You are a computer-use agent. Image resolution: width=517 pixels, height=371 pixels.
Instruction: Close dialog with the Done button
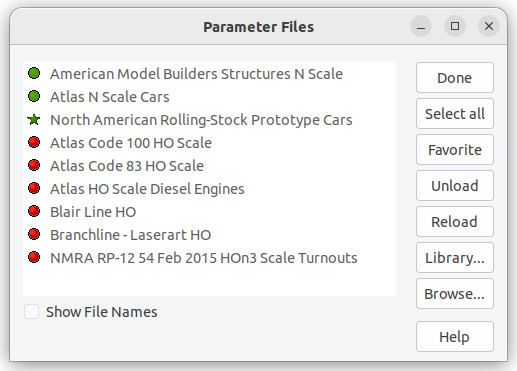point(455,78)
